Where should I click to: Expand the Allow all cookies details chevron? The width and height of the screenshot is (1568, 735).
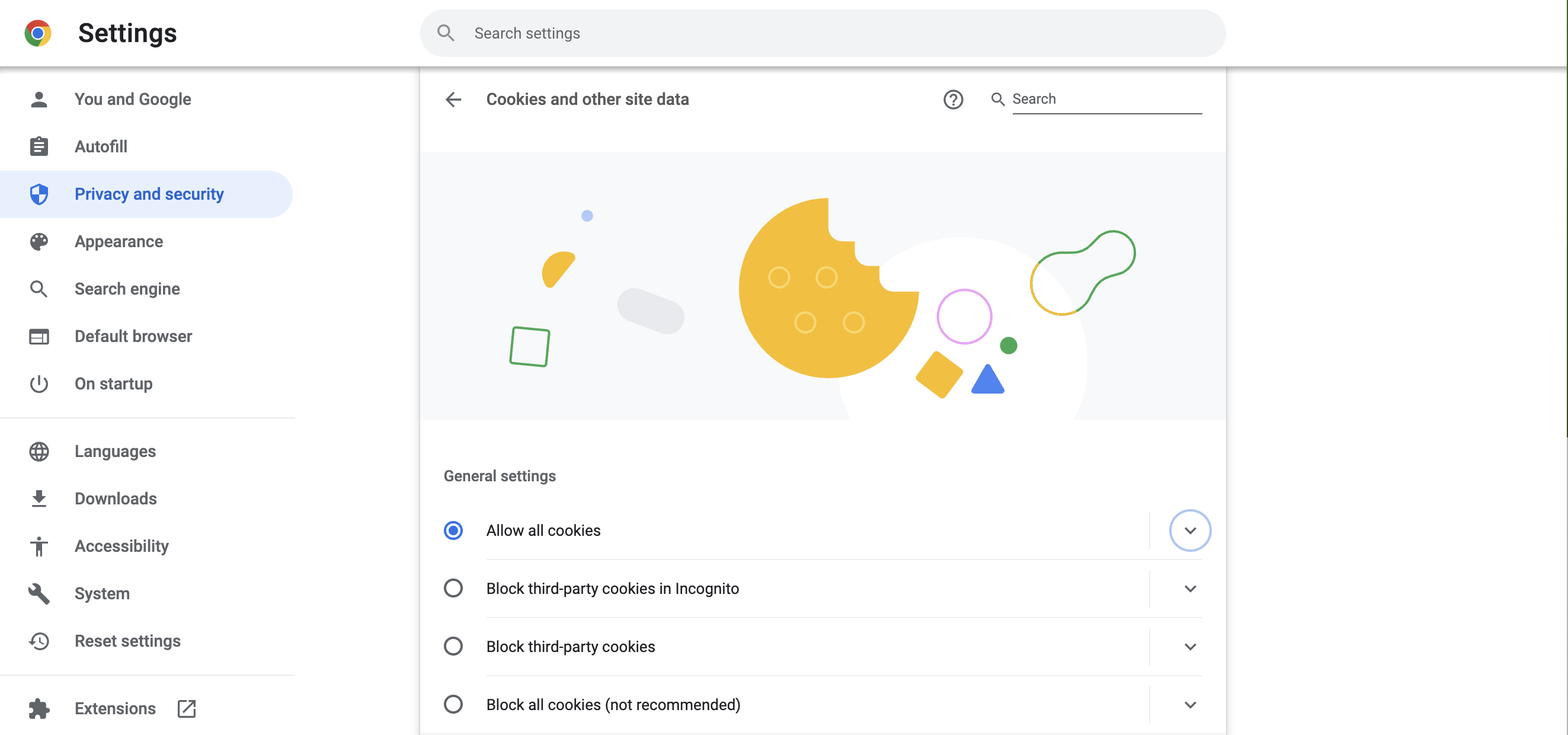pyautogui.click(x=1190, y=531)
